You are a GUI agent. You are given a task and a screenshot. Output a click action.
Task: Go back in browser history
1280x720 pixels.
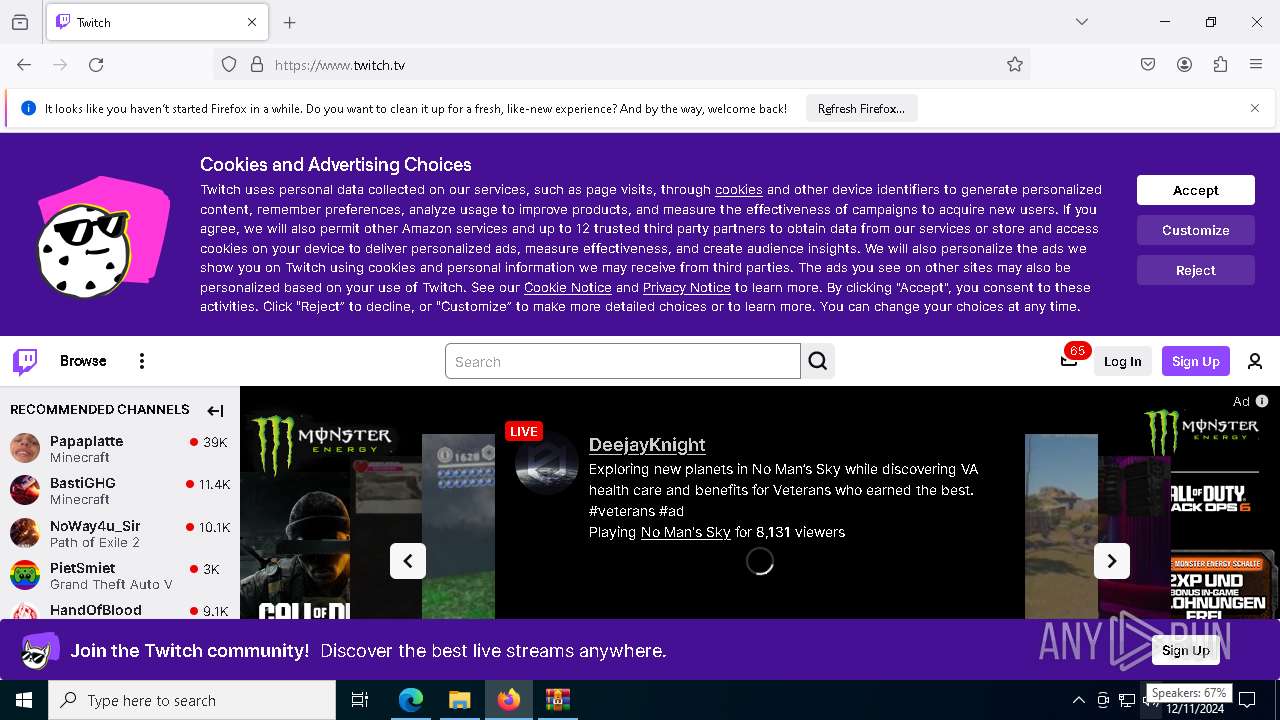[x=24, y=65]
